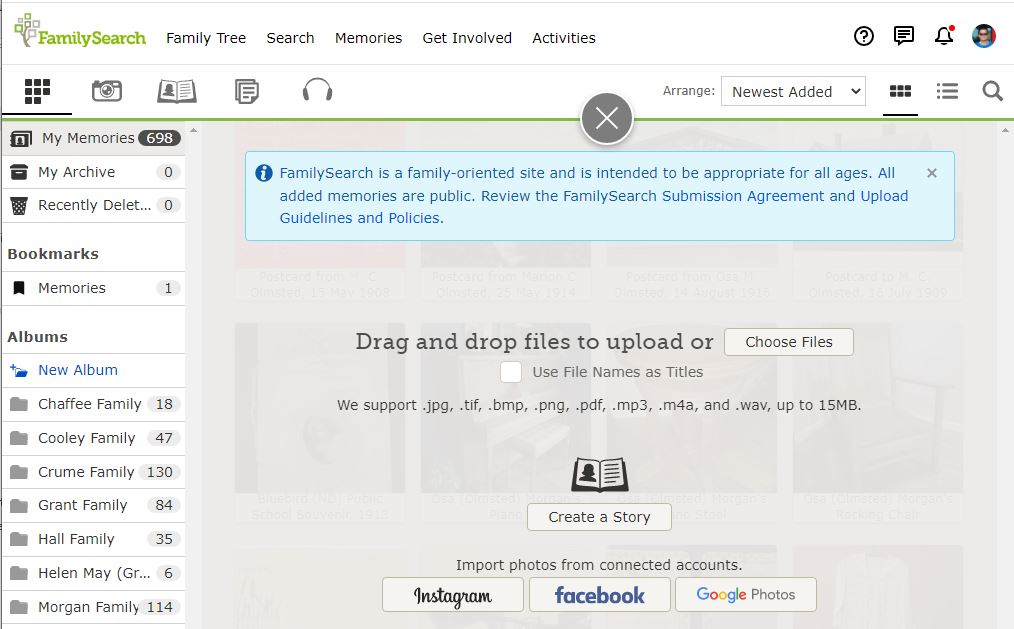
Task: Click the Create a Story book icon
Action: click(599, 474)
